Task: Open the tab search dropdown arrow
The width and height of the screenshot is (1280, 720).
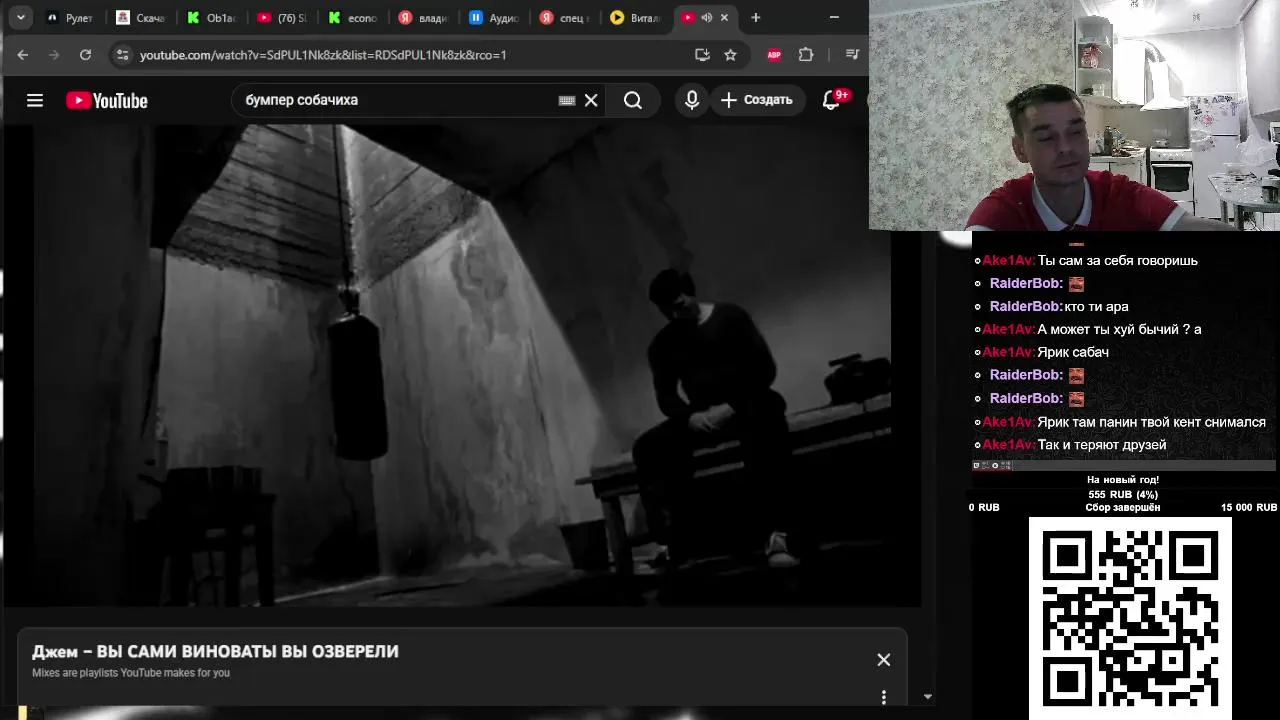Action: coord(21,18)
